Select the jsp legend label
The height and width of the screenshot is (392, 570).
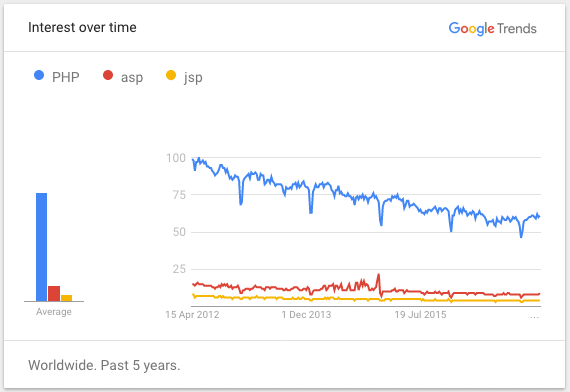coord(193,77)
